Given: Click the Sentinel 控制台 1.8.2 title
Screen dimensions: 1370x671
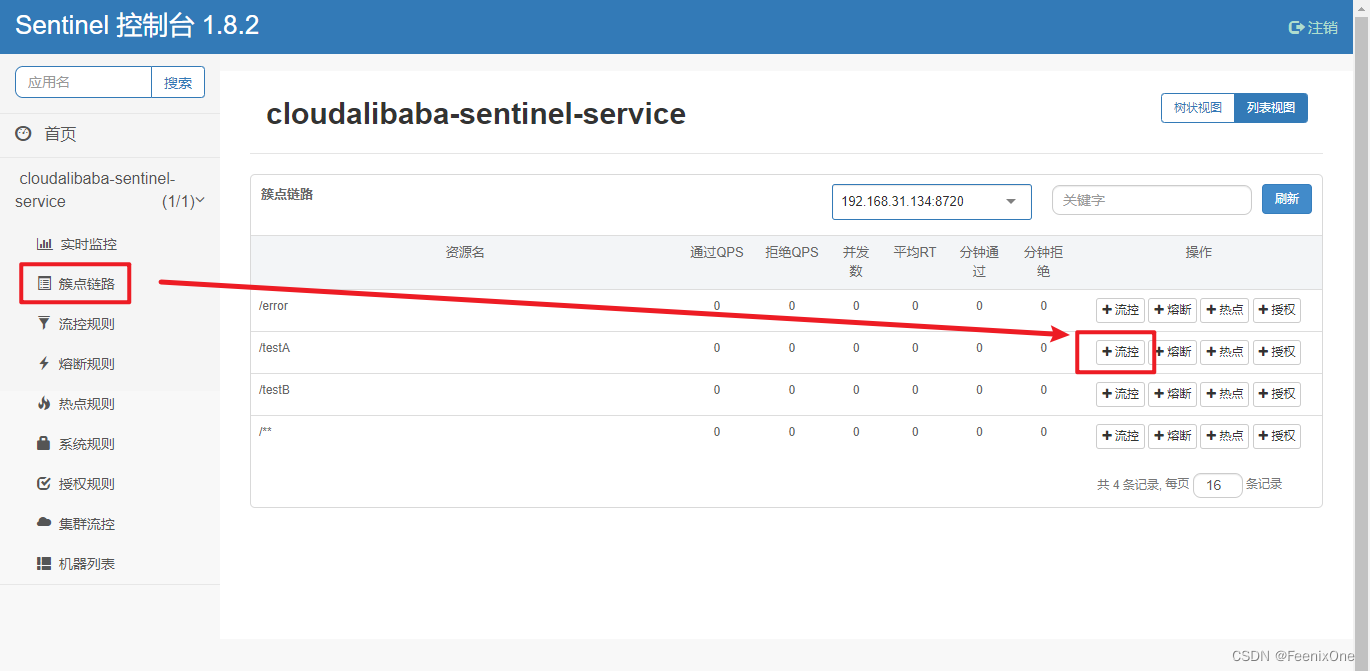Looking at the screenshot, I should (x=137, y=26).
